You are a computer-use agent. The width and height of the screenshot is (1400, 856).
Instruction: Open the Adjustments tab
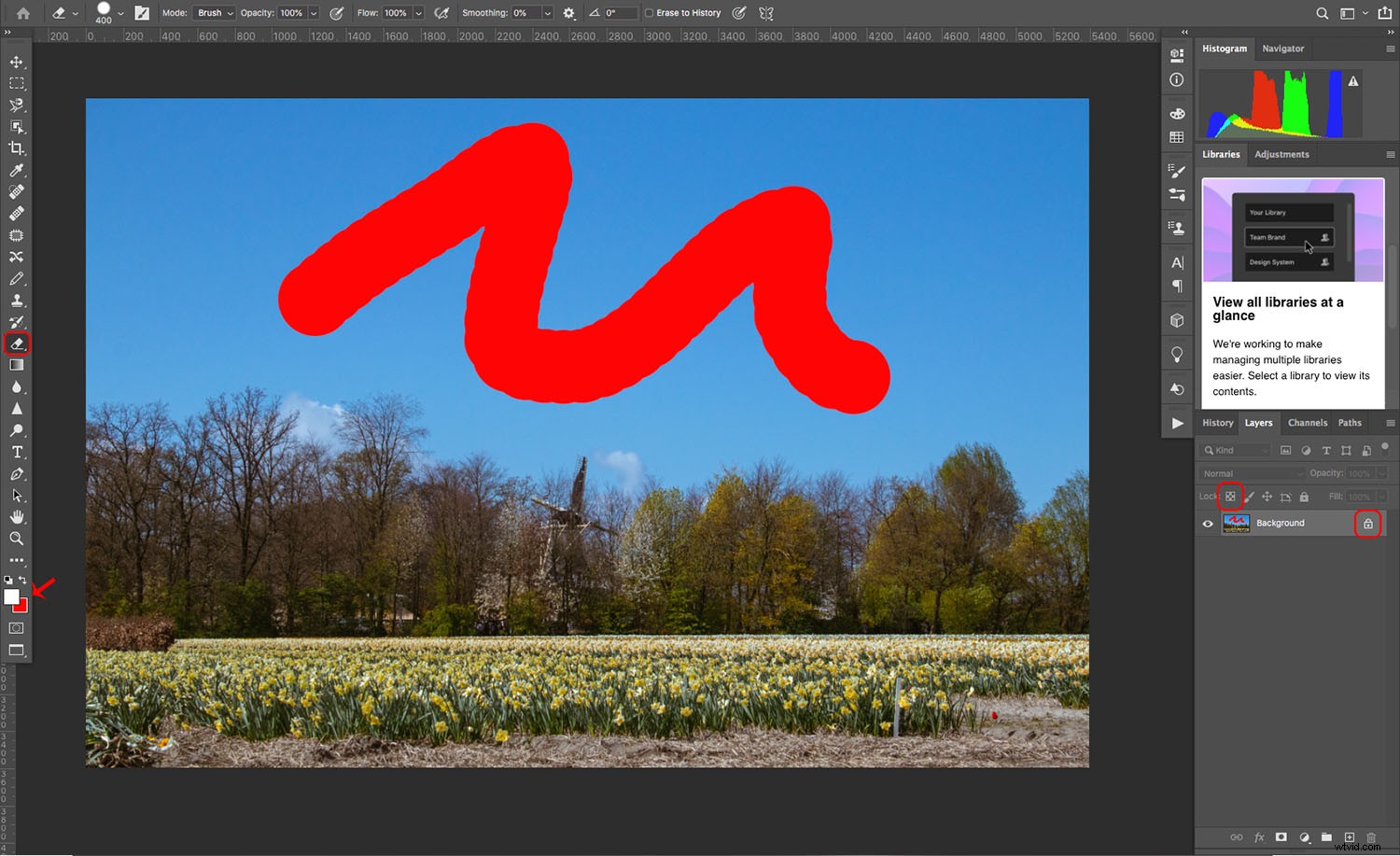1281,154
